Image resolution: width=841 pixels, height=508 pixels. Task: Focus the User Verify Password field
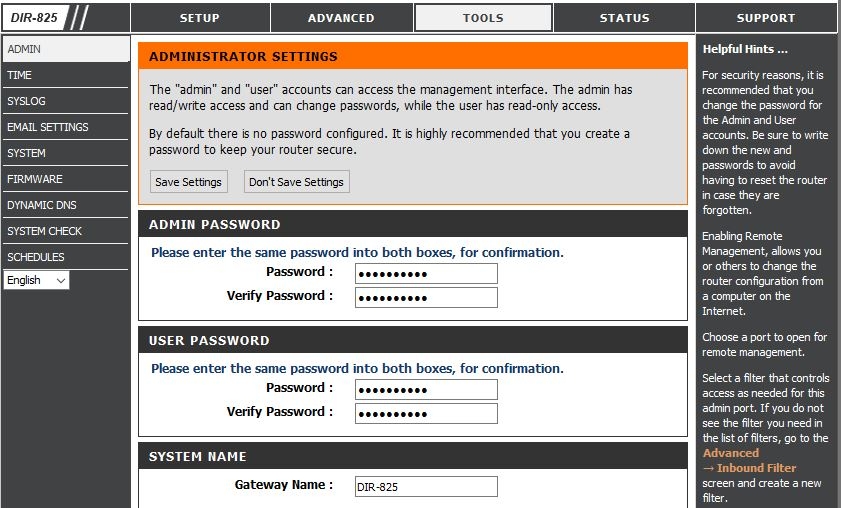point(426,413)
